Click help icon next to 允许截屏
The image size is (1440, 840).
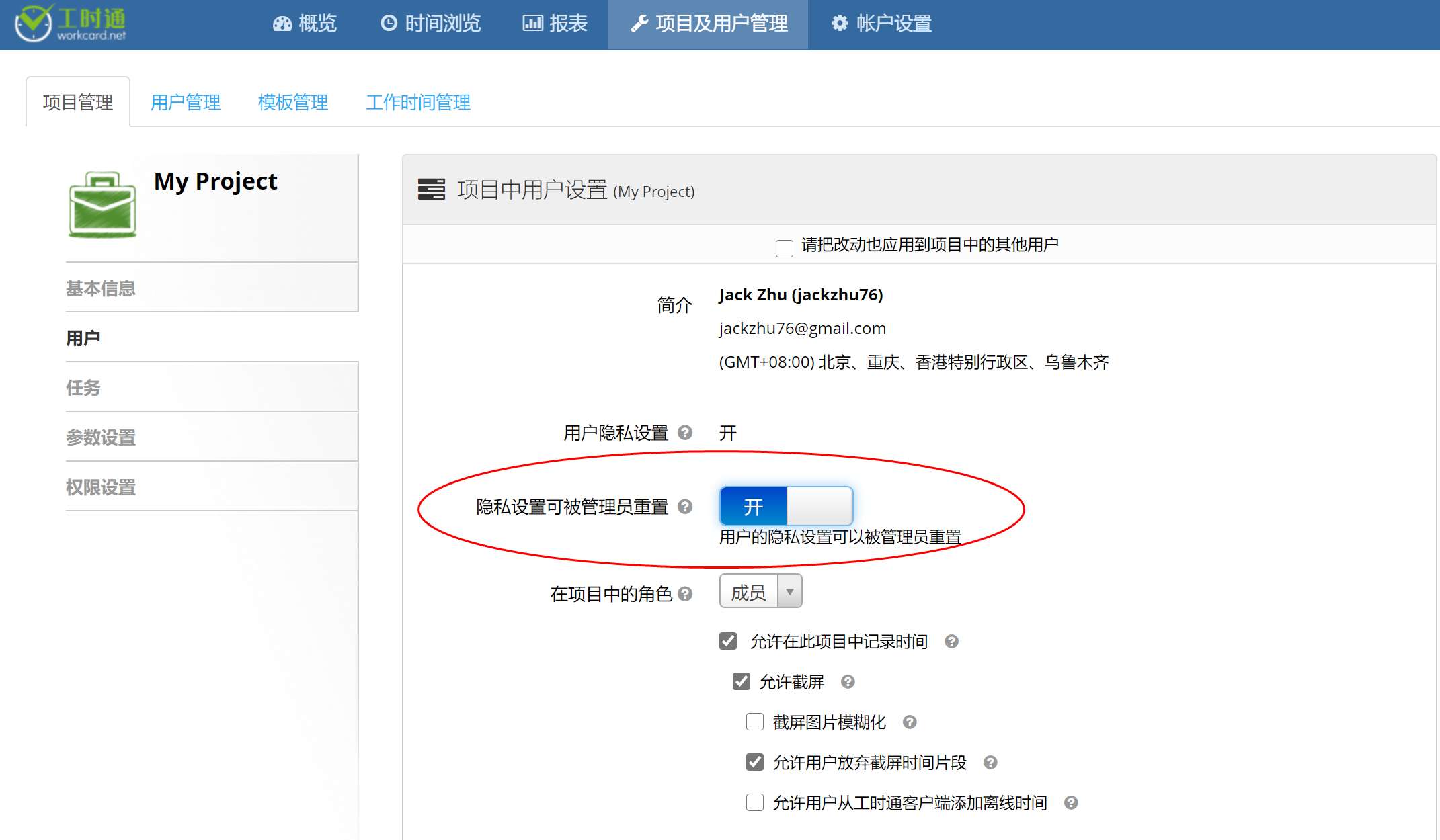848,682
